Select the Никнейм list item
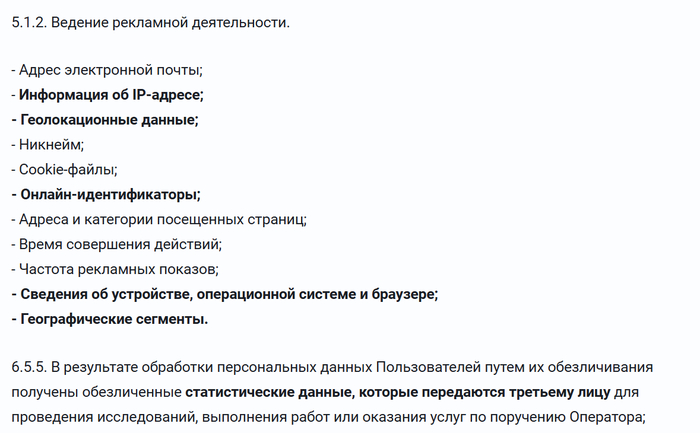The height and width of the screenshot is (433, 700). coord(48,145)
